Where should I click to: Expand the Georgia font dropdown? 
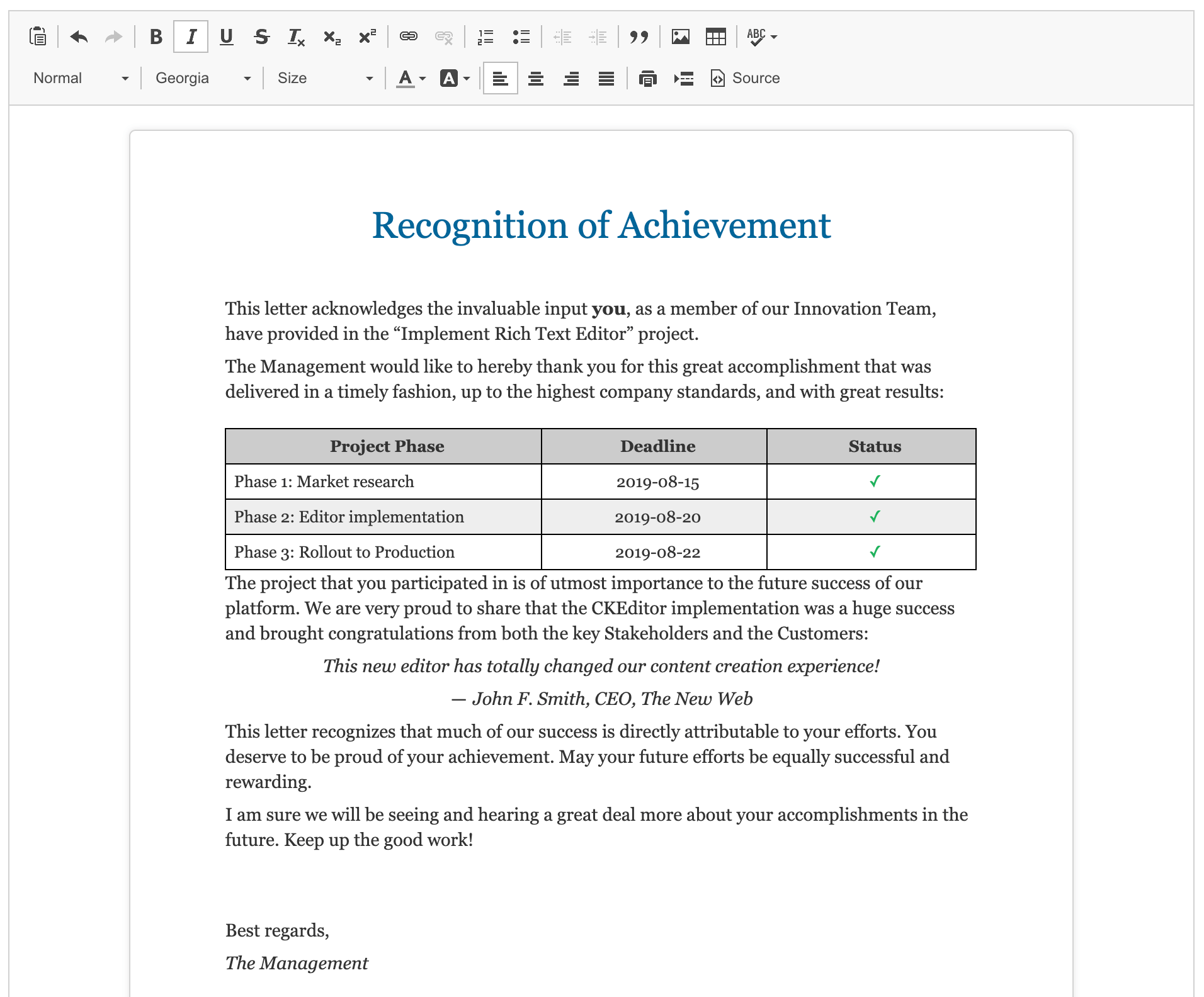tap(203, 78)
